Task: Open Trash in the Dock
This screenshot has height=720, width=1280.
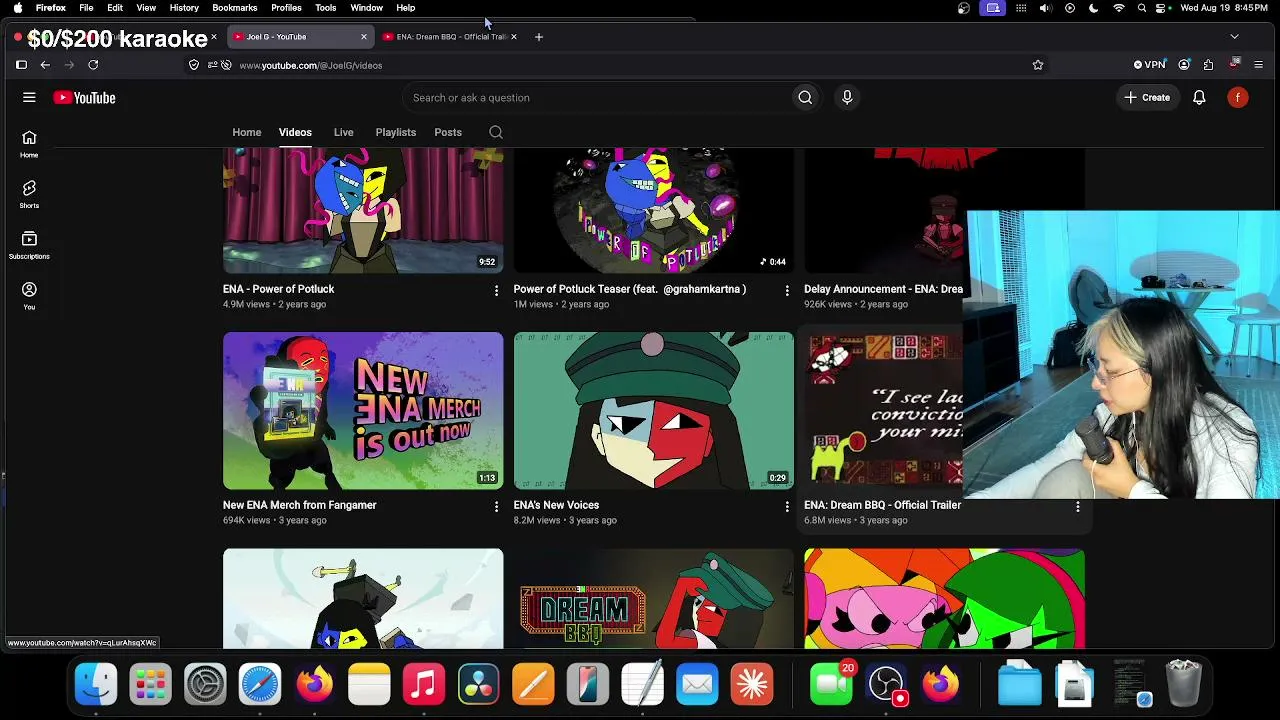Action: tap(1183, 684)
